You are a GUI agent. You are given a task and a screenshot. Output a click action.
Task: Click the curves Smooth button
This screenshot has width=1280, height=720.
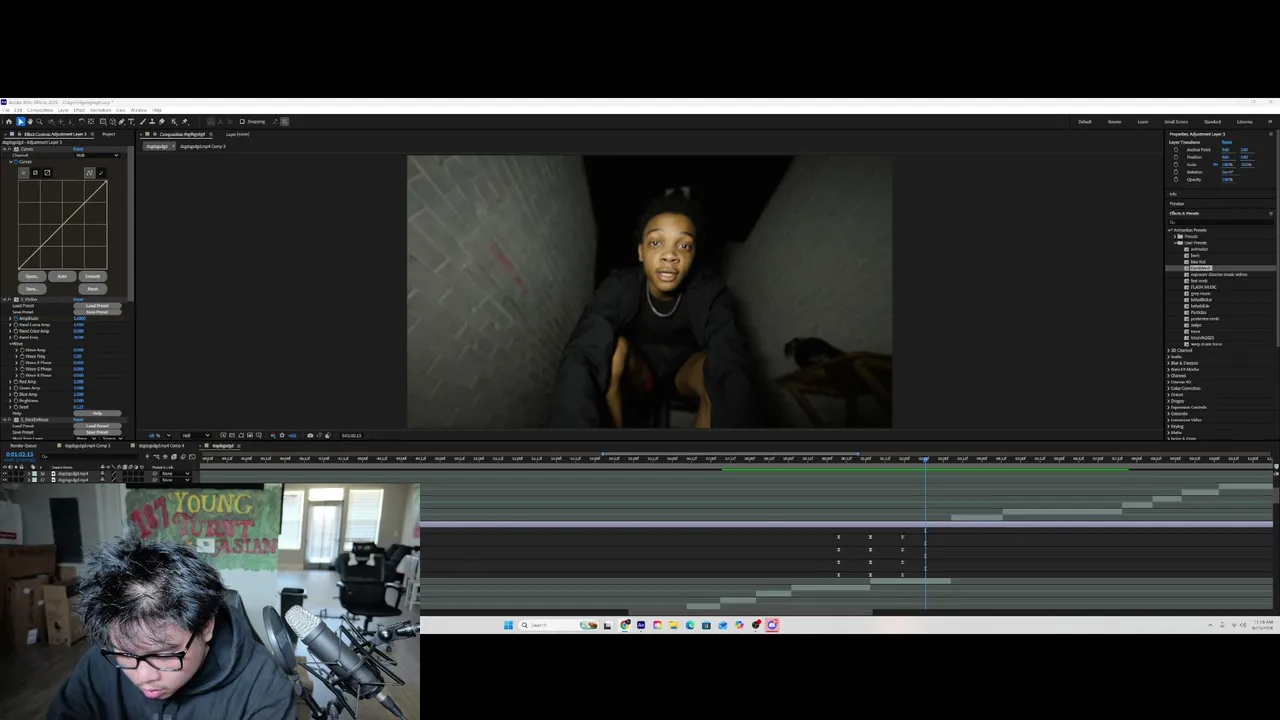tap(92, 277)
